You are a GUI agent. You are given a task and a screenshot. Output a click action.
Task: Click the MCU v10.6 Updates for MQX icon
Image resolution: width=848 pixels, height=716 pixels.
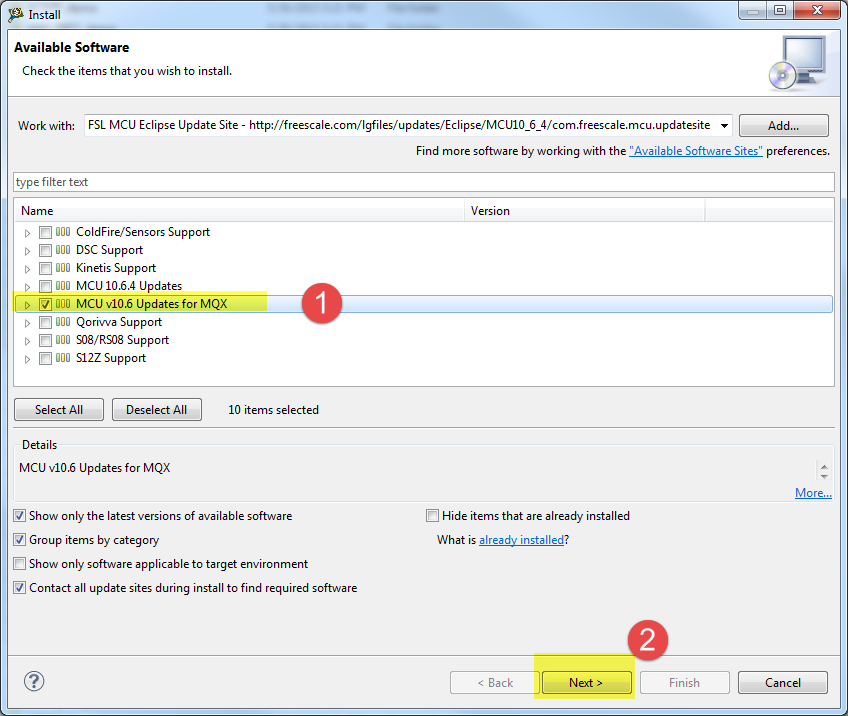point(63,304)
